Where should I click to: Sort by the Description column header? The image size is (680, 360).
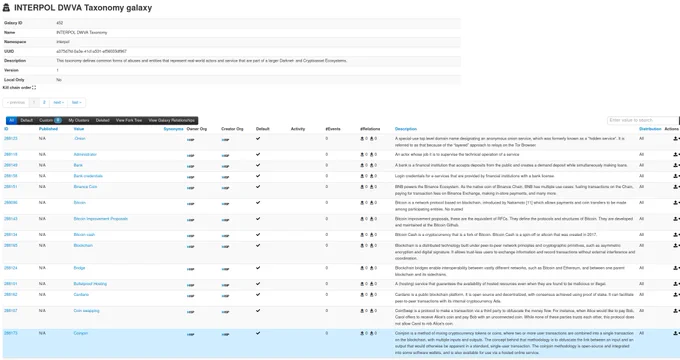[406, 129]
